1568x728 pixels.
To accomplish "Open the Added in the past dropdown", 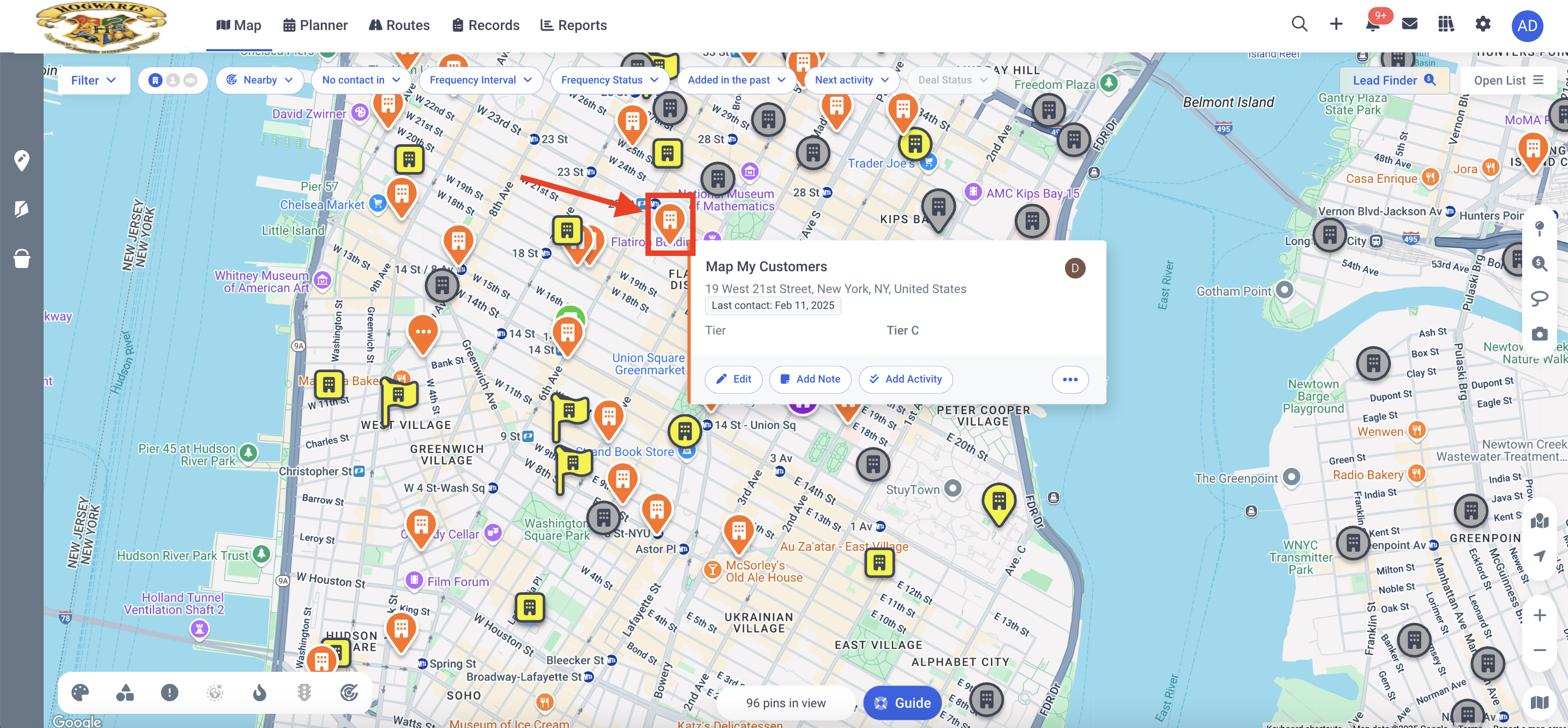I will tap(736, 80).
